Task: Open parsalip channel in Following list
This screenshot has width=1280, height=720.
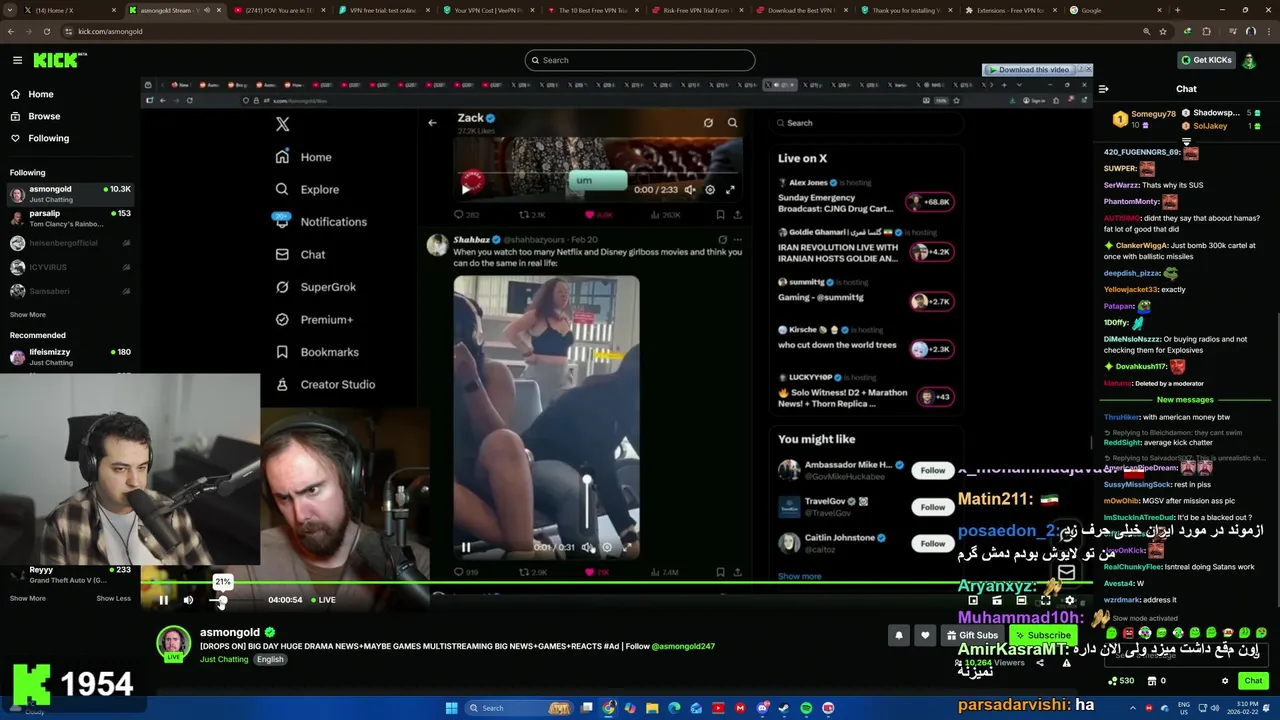Action: click(x=69, y=218)
